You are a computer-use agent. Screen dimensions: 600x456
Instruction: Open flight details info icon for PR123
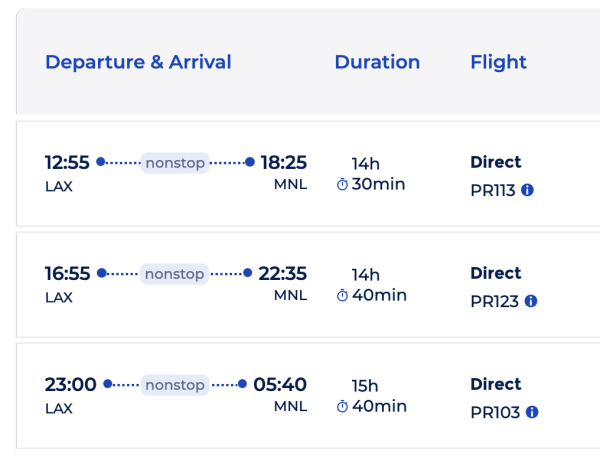[531, 301]
